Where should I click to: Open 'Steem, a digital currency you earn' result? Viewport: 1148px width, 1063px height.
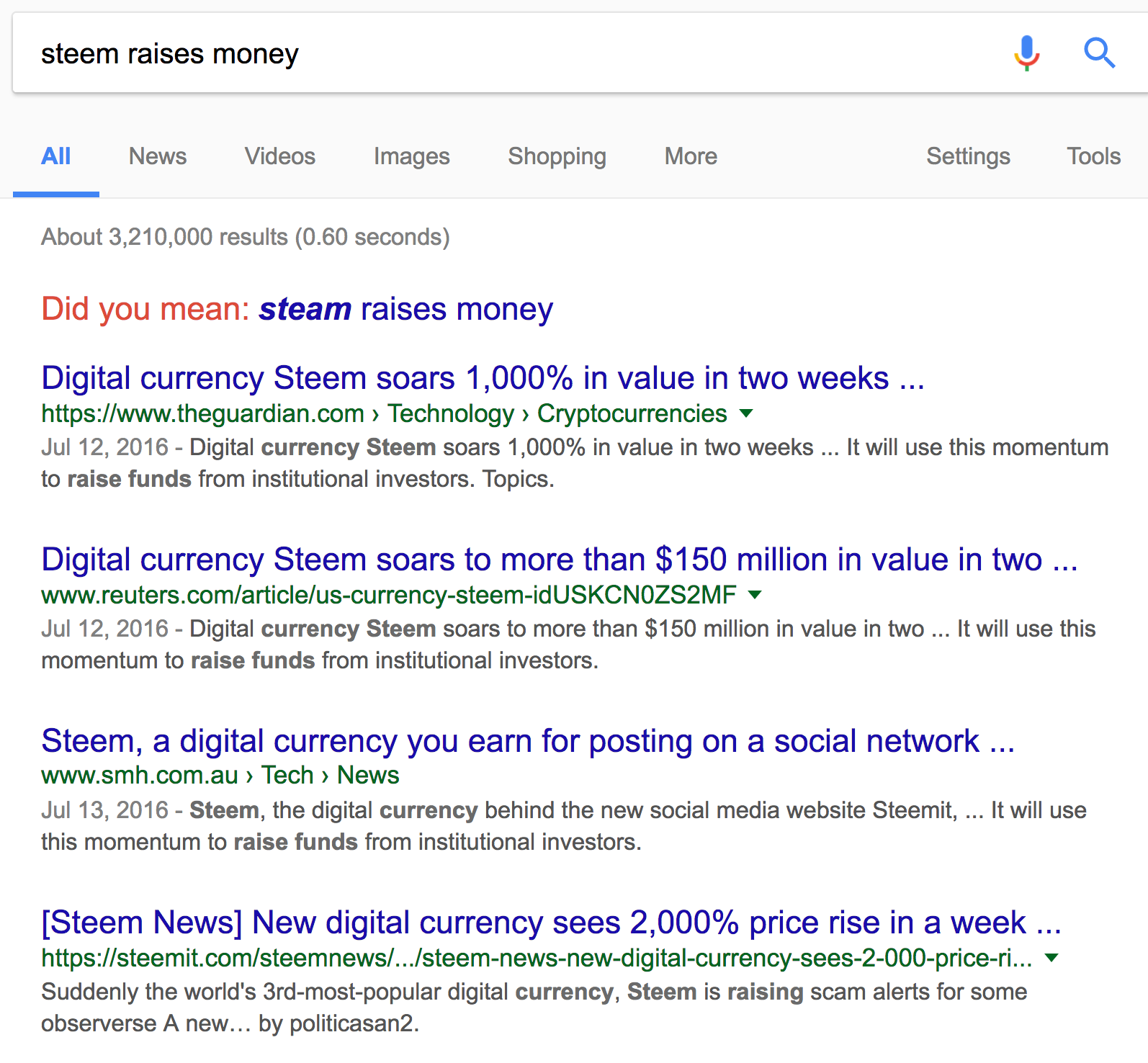[528, 741]
